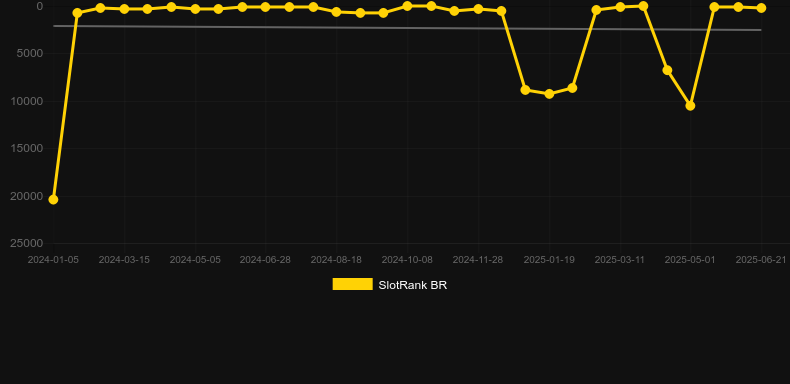The width and height of the screenshot is (790, 384).
Task: Click the 10000 y-axis value label
Action: [x=27, y=101]
